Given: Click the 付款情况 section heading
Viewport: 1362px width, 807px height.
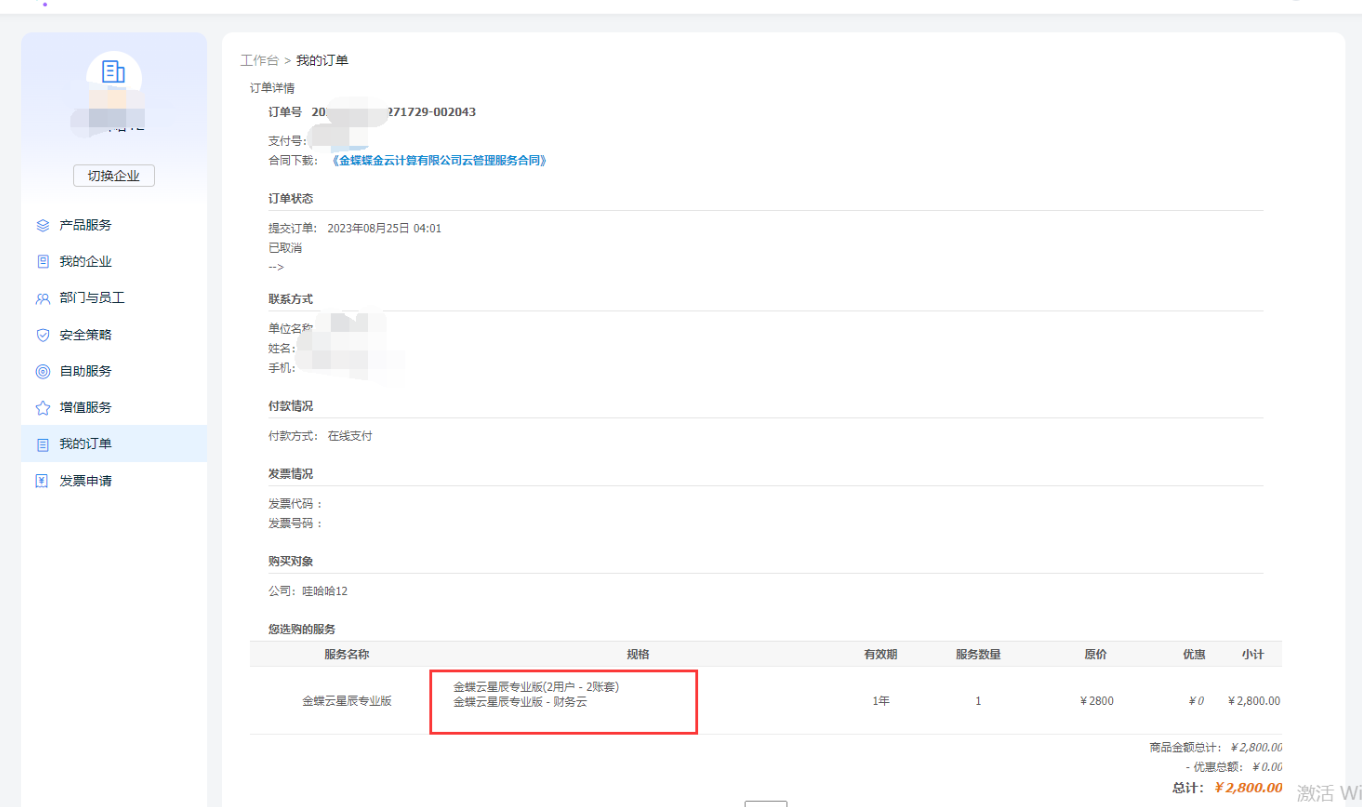Looking at the screenshot, I should click(x=290, y=406).
